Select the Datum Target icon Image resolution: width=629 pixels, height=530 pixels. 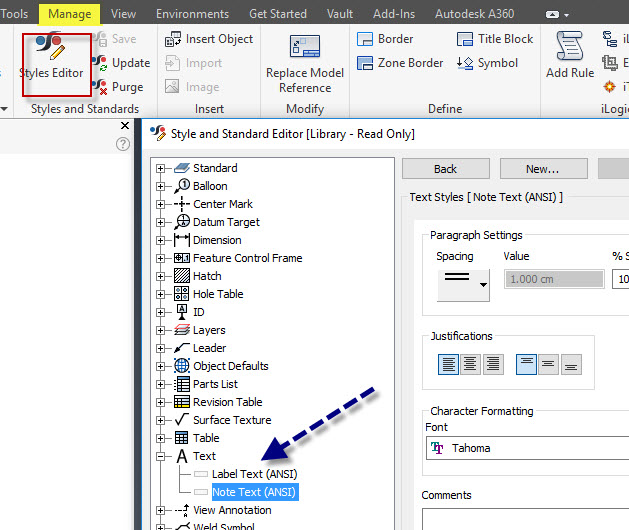(182, 222)
